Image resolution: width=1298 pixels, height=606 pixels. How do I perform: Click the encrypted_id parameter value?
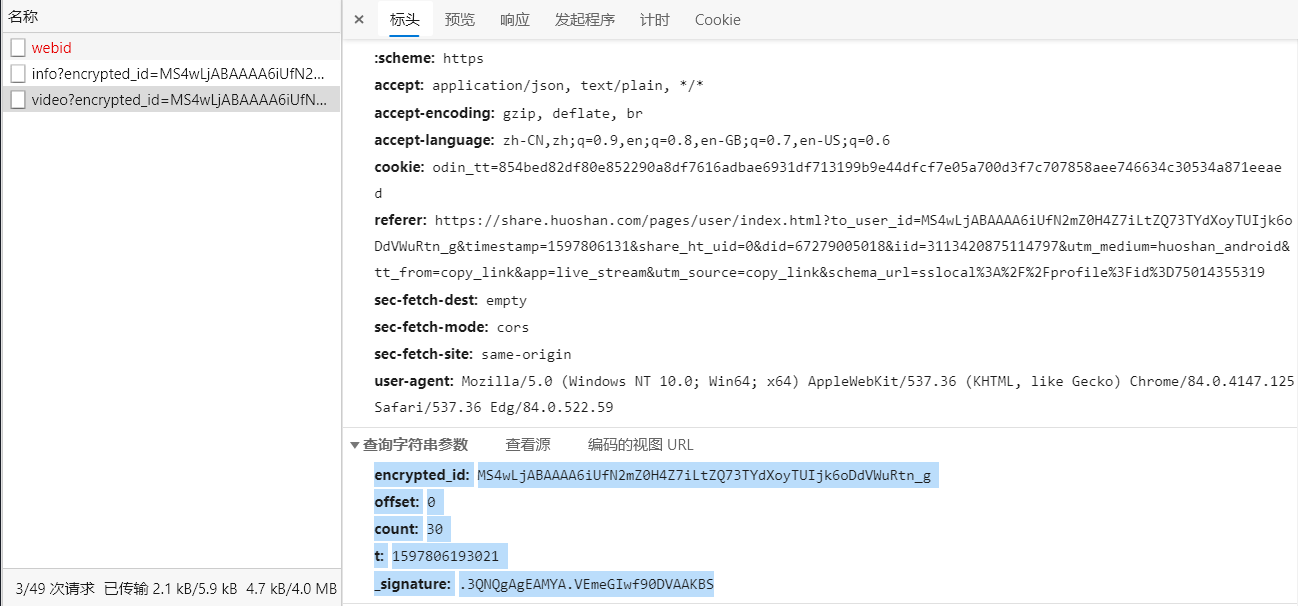(704, 475)
